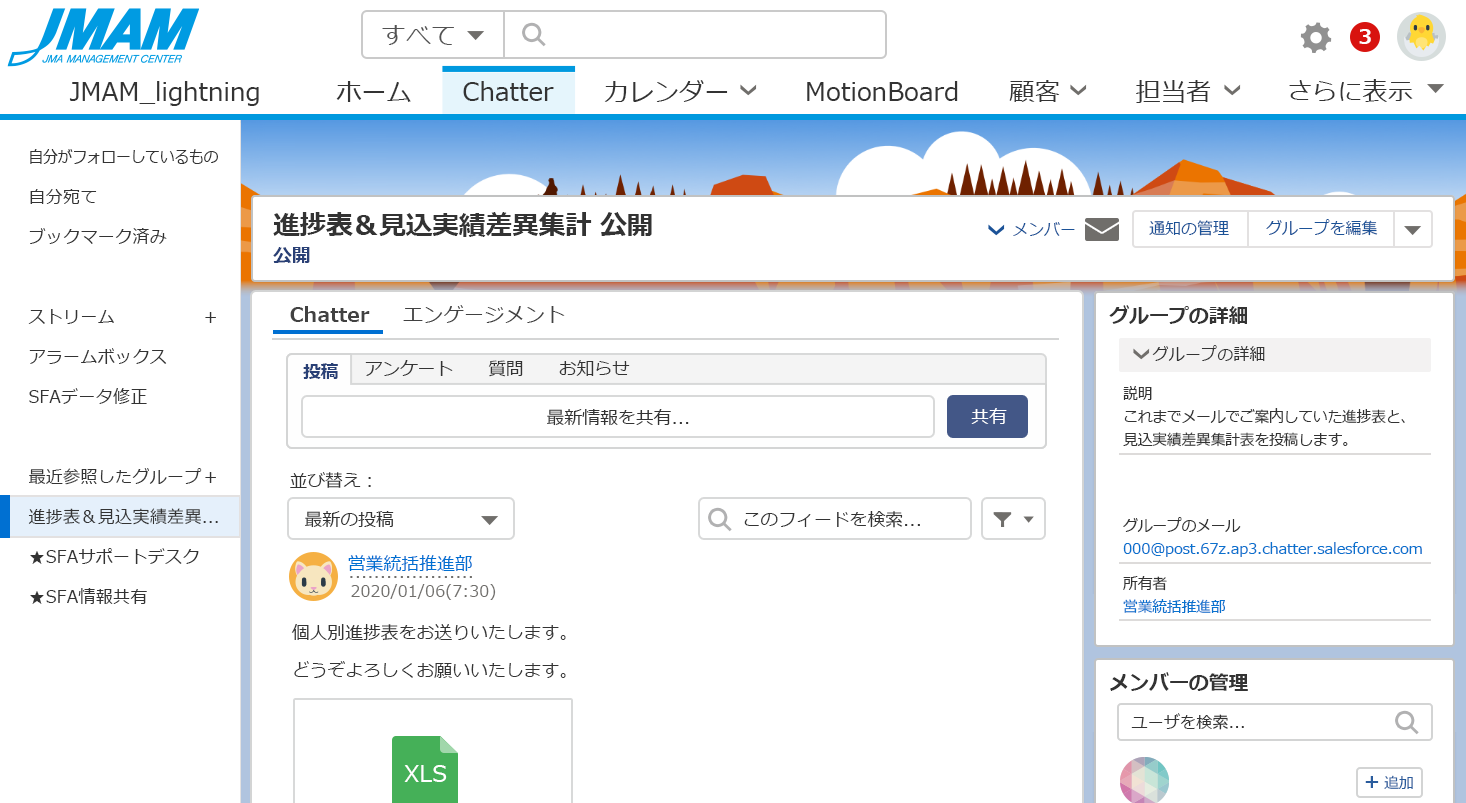
Task: Click the plus icon next to ストリーム
Action: click(x=210, y=317)
